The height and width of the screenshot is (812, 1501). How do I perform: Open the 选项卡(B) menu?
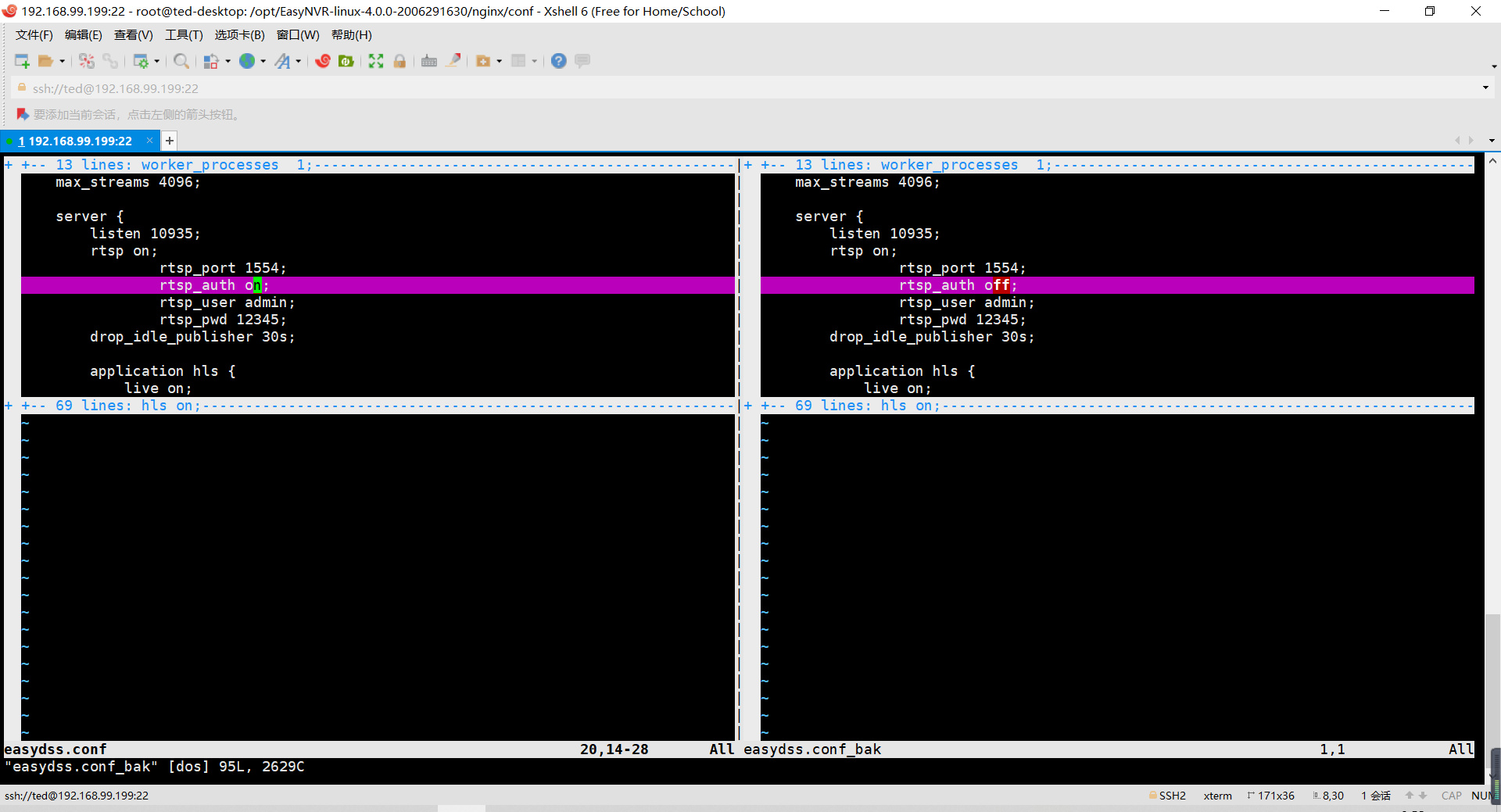point(240,34)
